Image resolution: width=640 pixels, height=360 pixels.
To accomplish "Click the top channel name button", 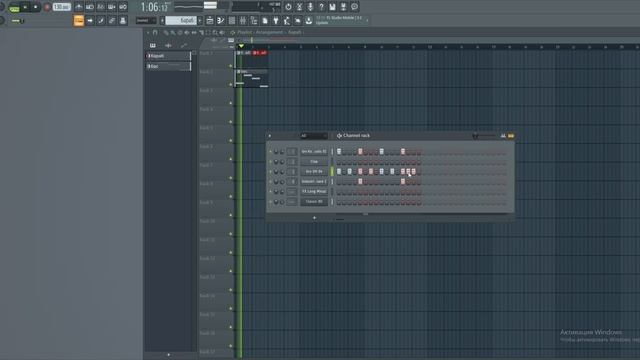I will [314, 151].
